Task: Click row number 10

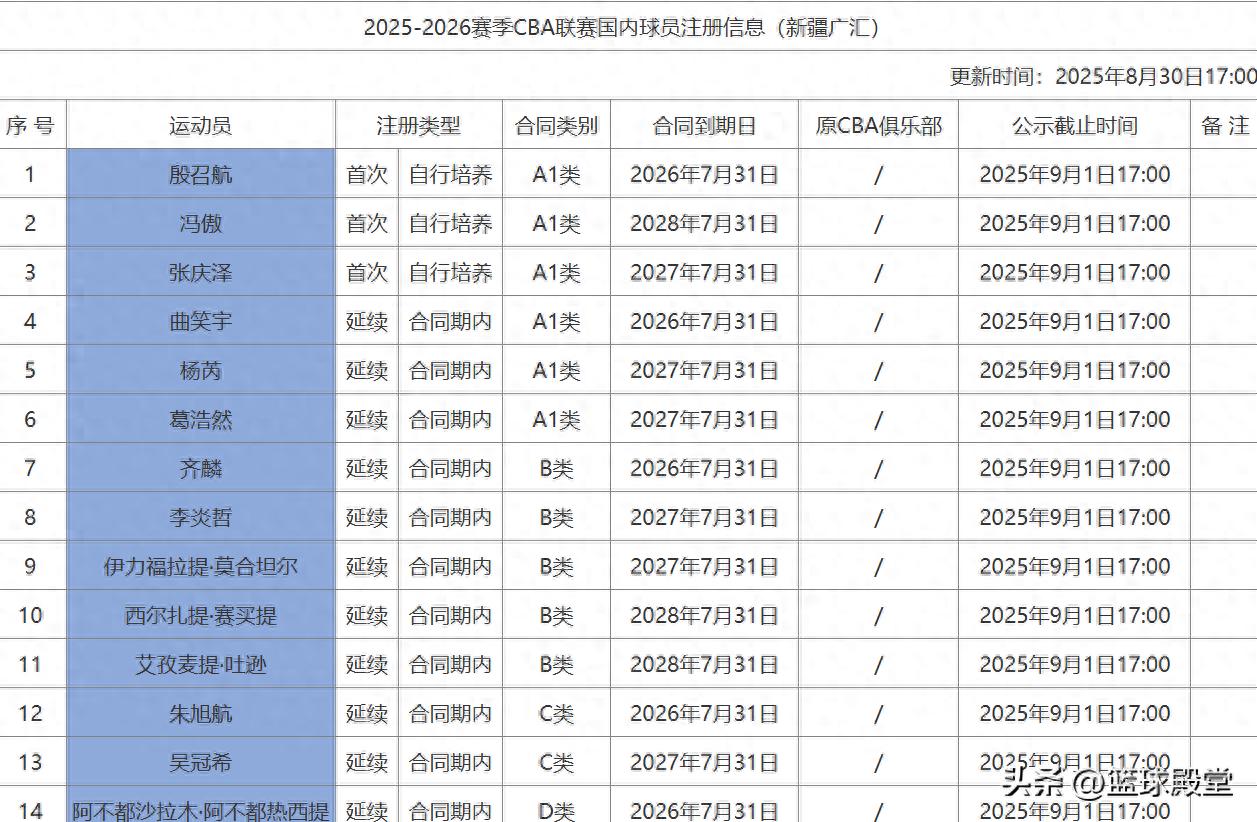Action: (x=30, y=616)
